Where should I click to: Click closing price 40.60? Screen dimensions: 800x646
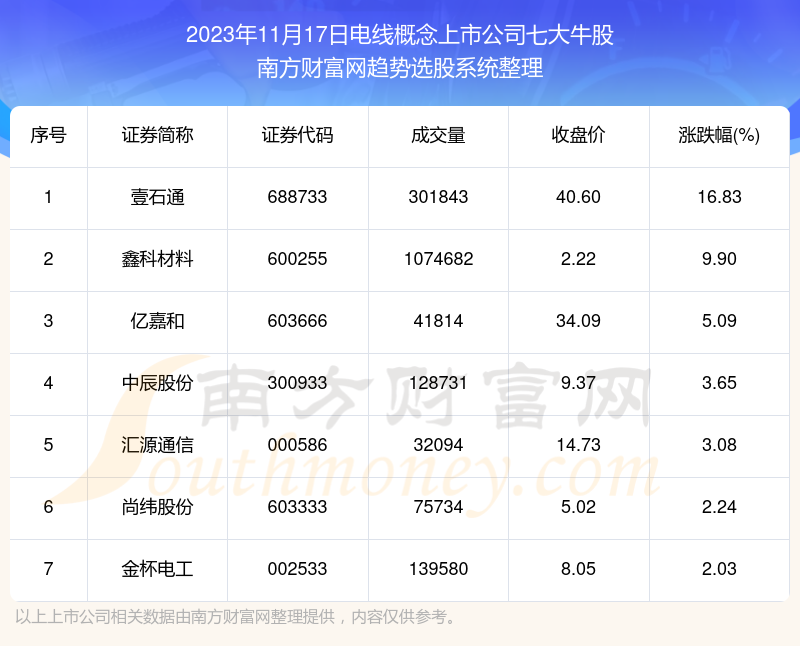point(578,197)
